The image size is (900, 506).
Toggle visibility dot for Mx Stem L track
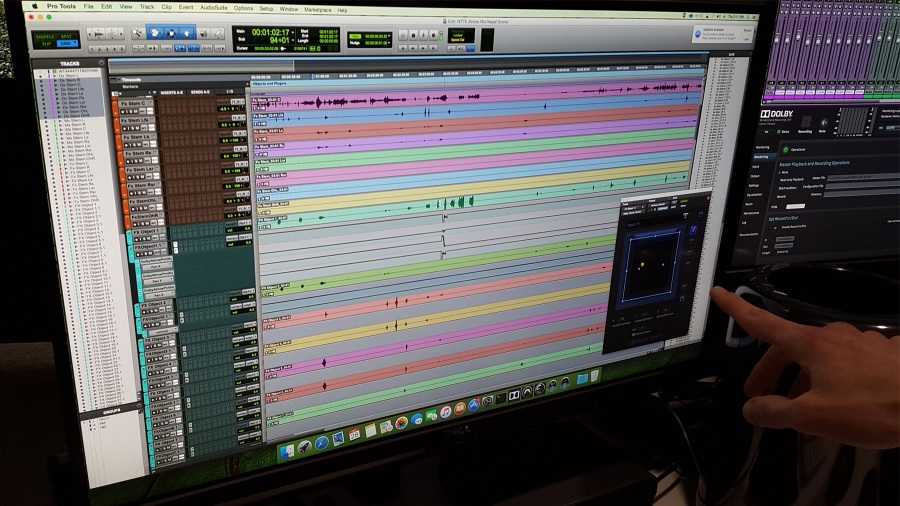point(45,120)
